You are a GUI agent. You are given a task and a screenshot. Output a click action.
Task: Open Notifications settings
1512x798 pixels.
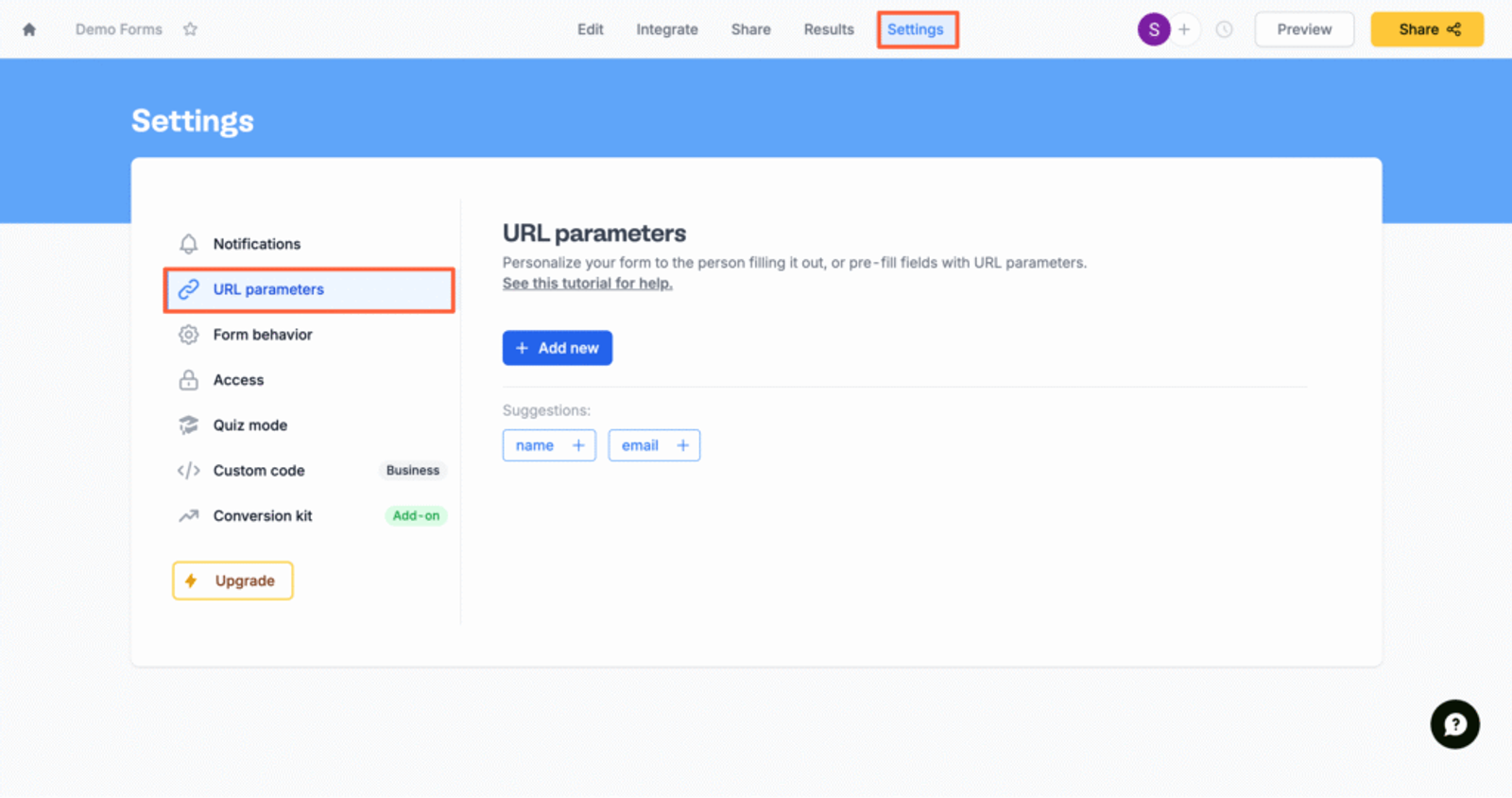(310, 244)
